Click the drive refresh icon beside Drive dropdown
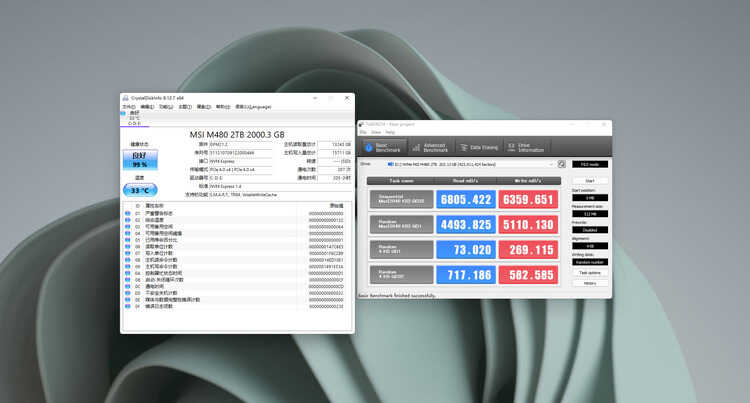The image size is (750, 403). (x=562, y=164)
